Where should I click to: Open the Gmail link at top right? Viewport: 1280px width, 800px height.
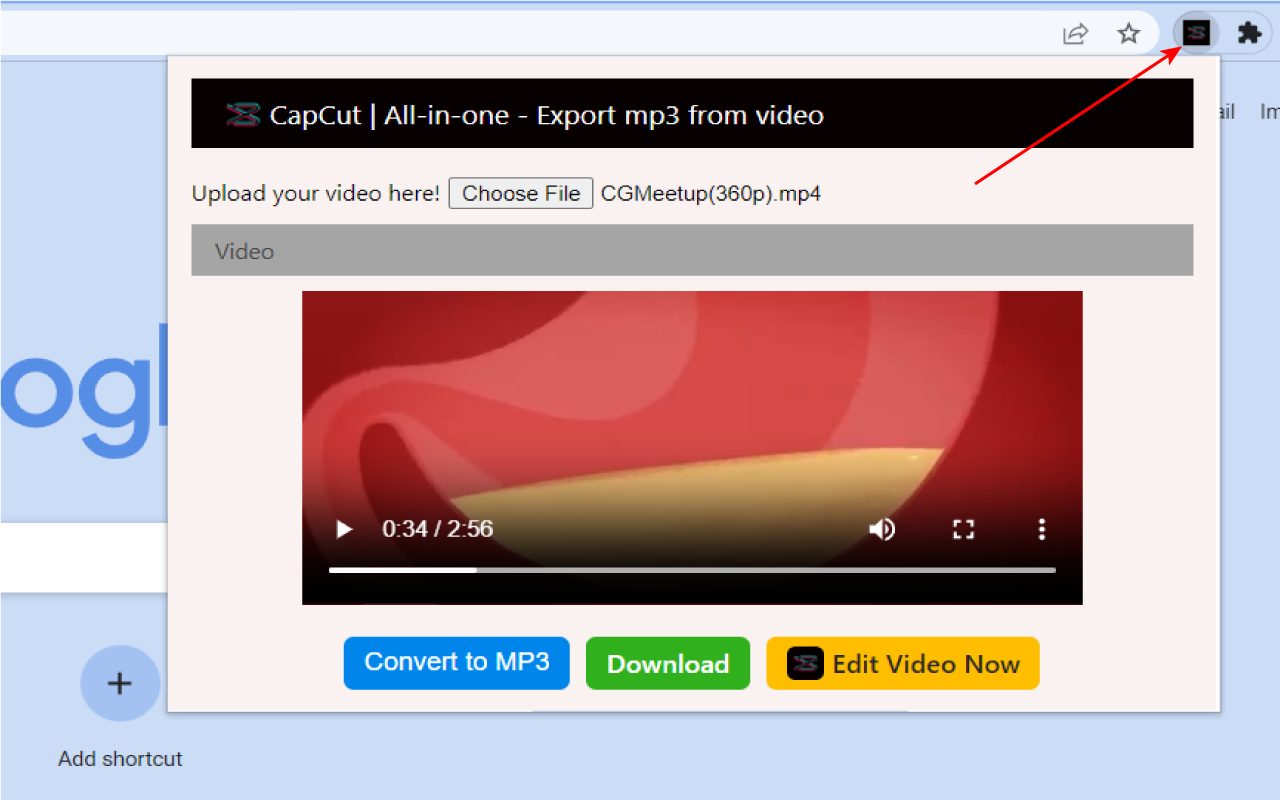tap(1222, 112)
